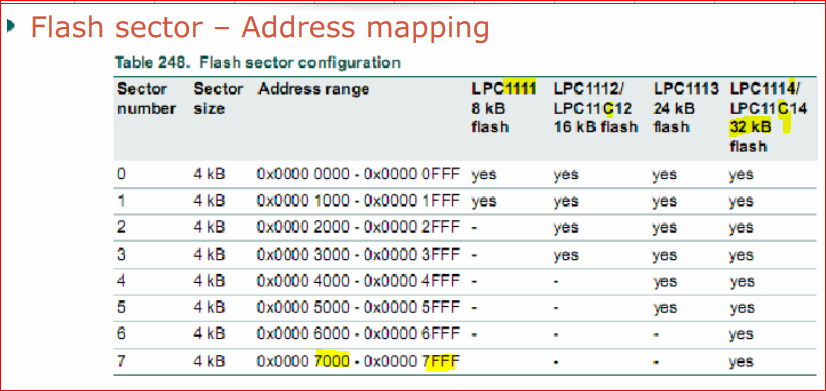Click 'yes' for LPC1113 in sector 0 row
Screen dimensions: 826x391
pos(665,175)
